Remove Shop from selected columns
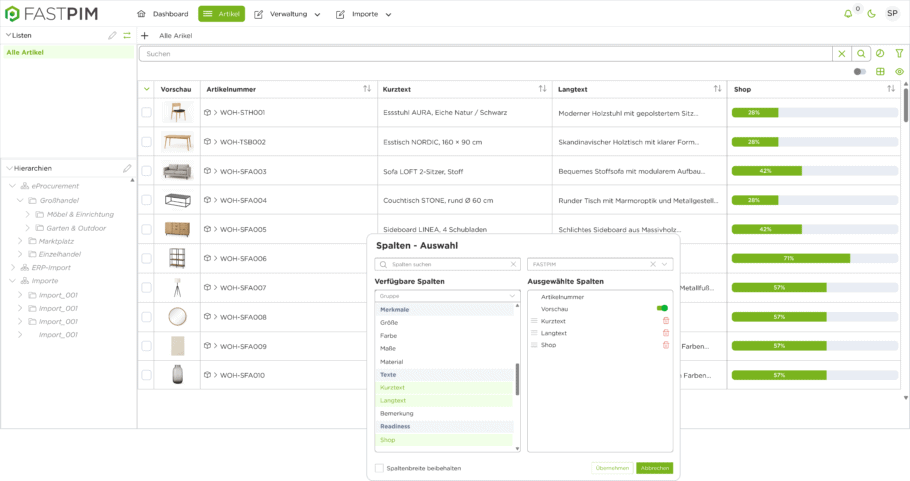The height and width of the screenshot is (481, 910). [666, 345]
